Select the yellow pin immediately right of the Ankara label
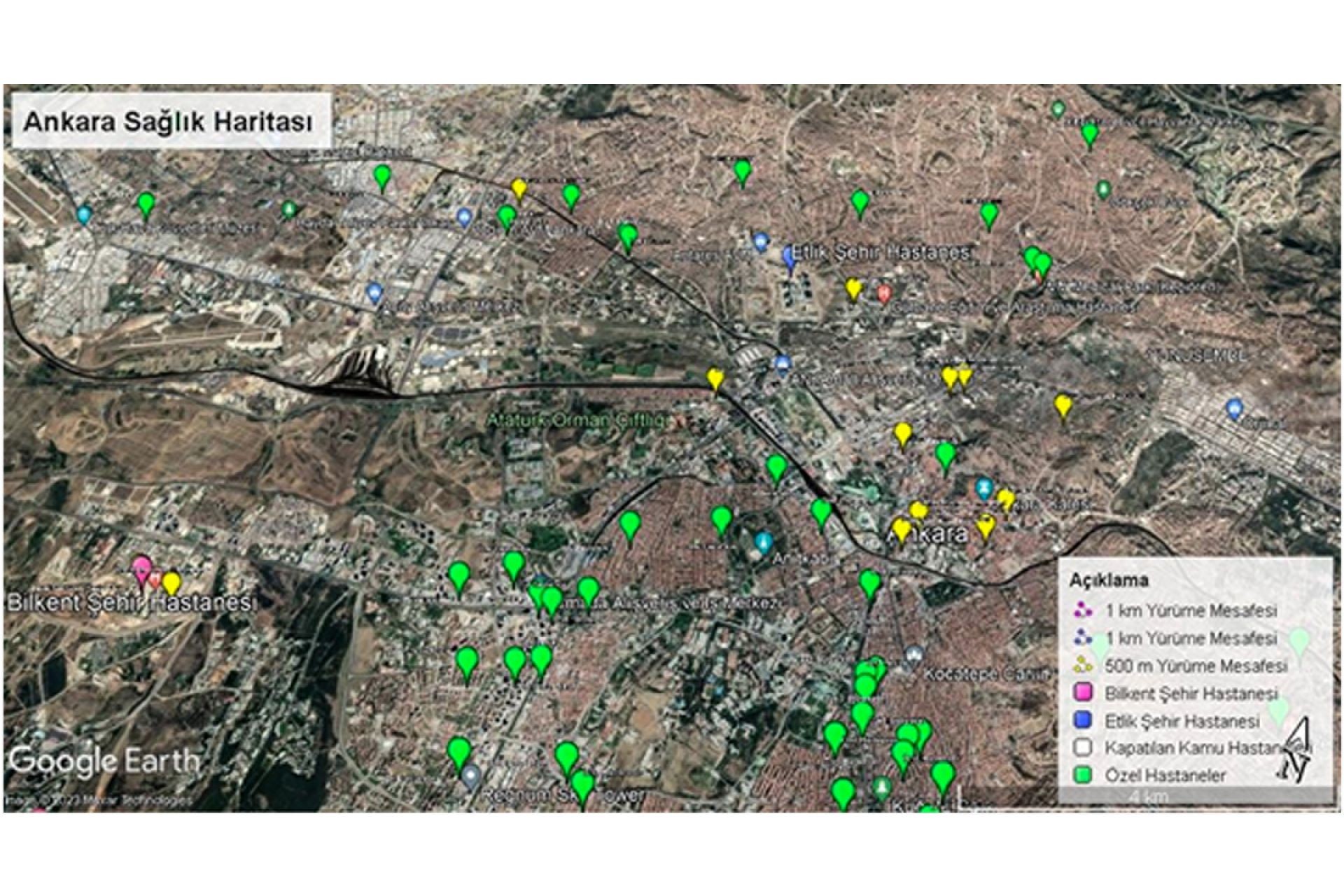This screenshot has height=896, width=1344. (986, 527)
